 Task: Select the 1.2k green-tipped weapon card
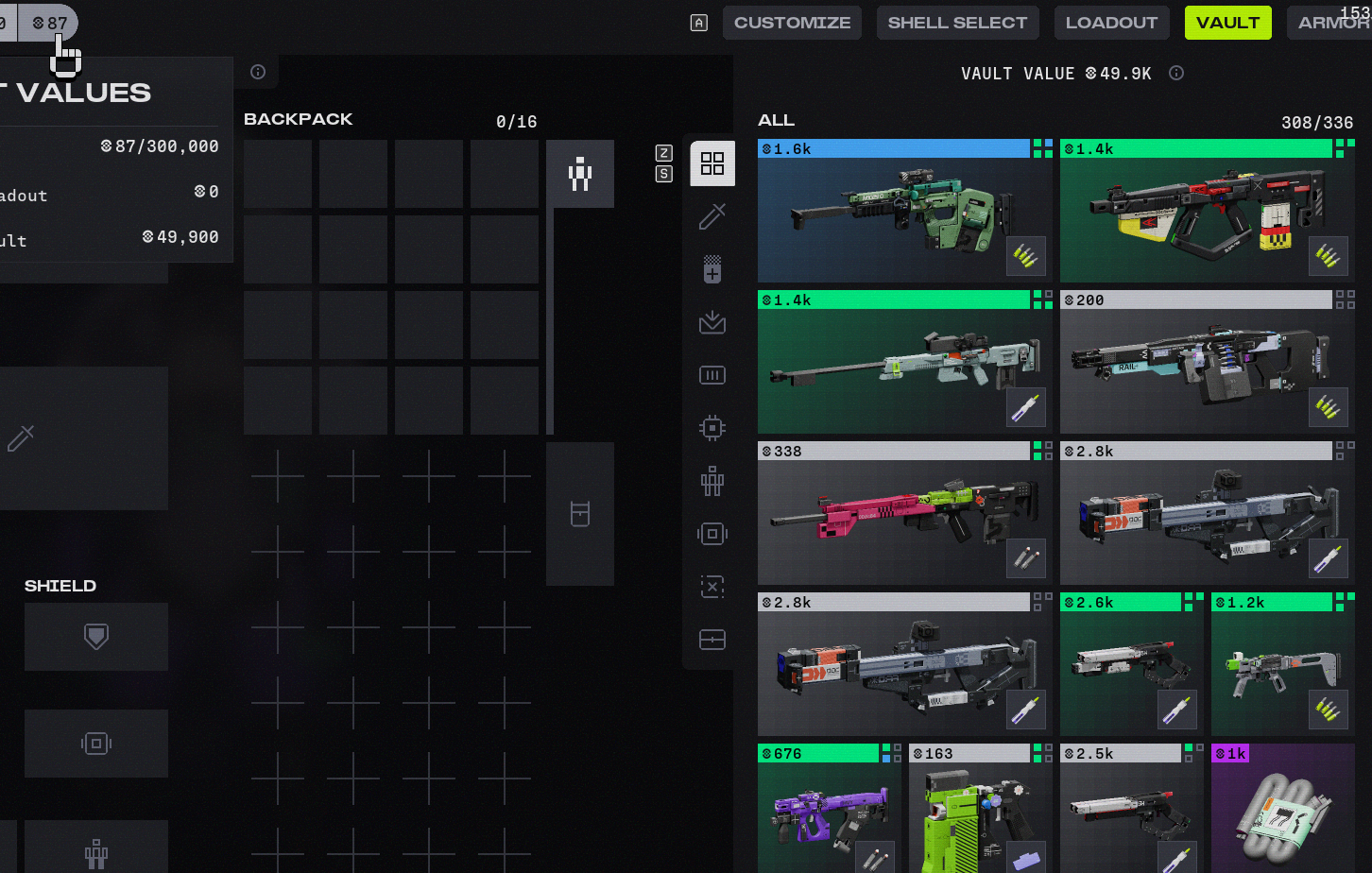(1283, 664)
